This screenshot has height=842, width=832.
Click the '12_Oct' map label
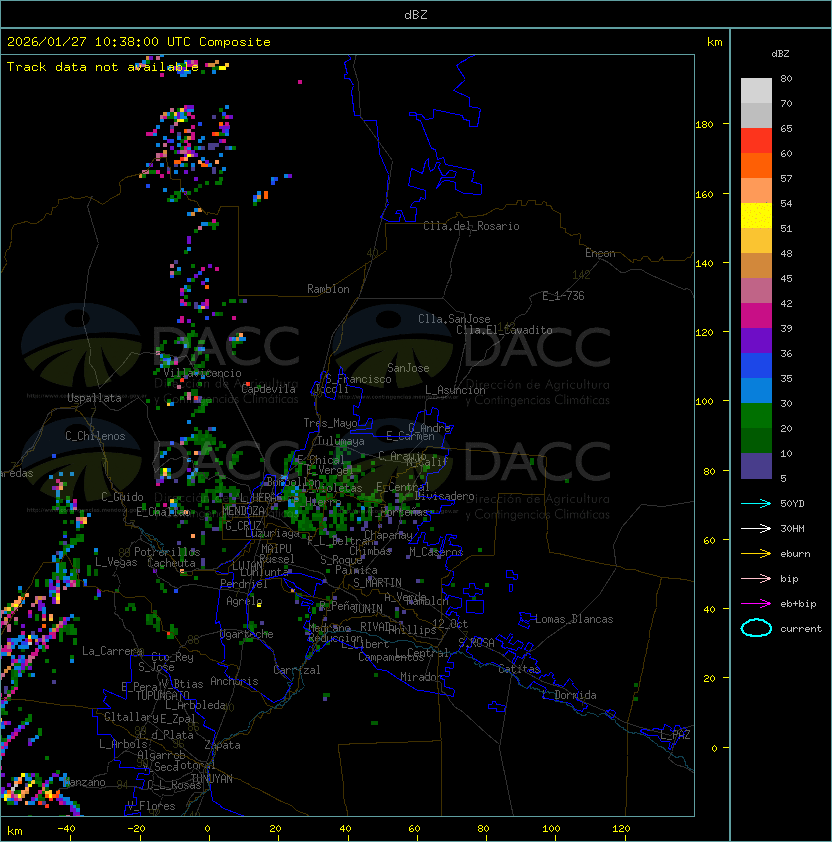(450, 623)
